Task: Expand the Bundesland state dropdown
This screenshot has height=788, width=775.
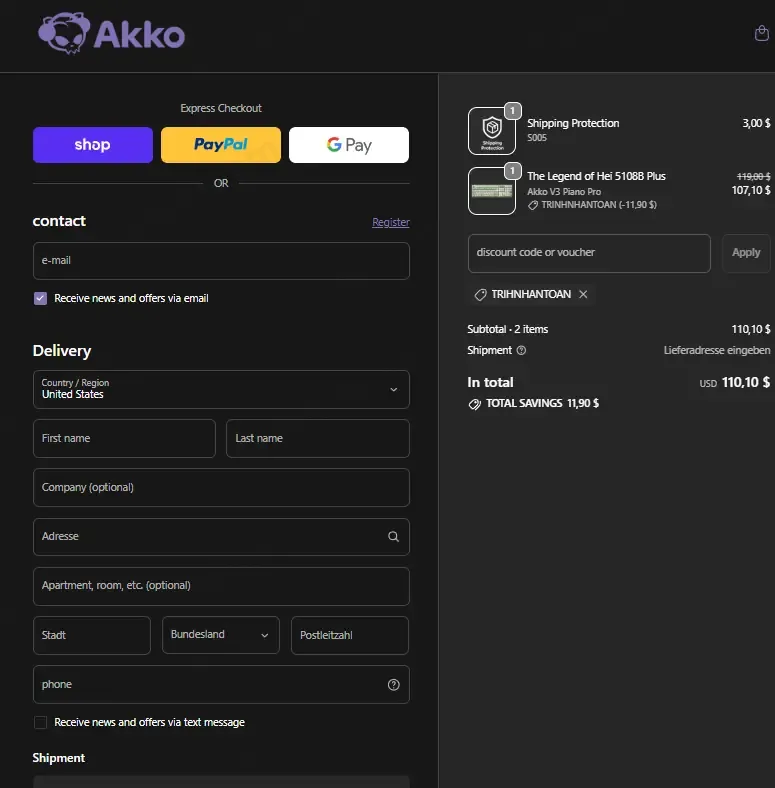Action: (x=221, y=635)
